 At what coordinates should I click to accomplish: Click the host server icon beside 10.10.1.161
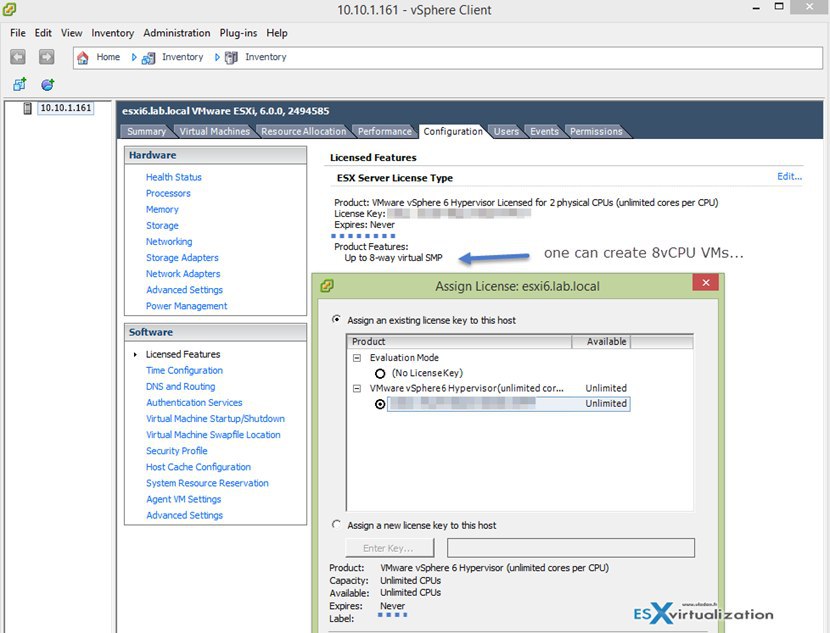pos(28,108)
